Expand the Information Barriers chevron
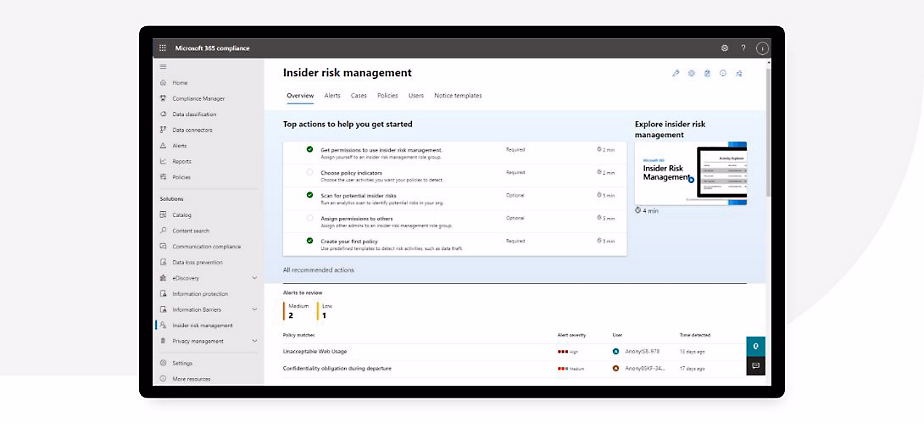The height and width of the screenshot is (424, 924). 254,310
